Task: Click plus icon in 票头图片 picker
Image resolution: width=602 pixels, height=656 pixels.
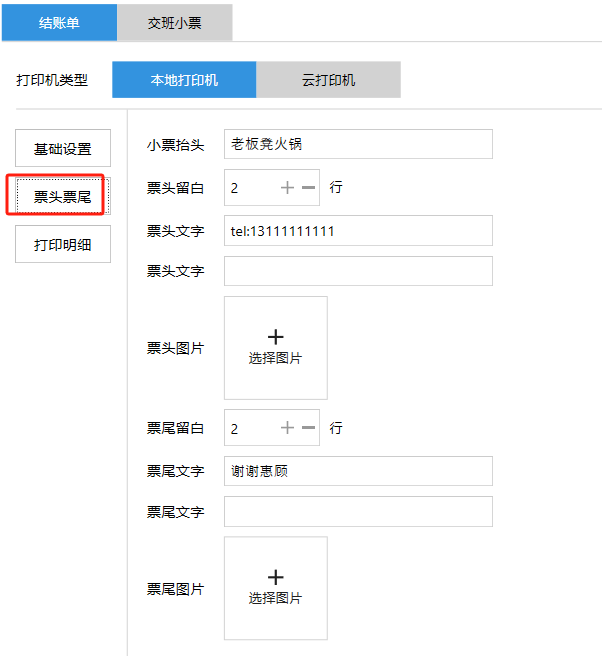Action: click(x=276, y=338)
